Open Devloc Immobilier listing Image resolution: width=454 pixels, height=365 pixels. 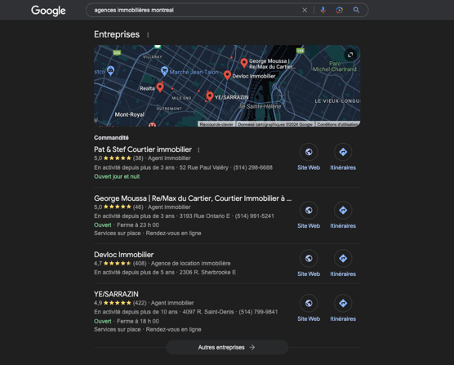(124, 254)
